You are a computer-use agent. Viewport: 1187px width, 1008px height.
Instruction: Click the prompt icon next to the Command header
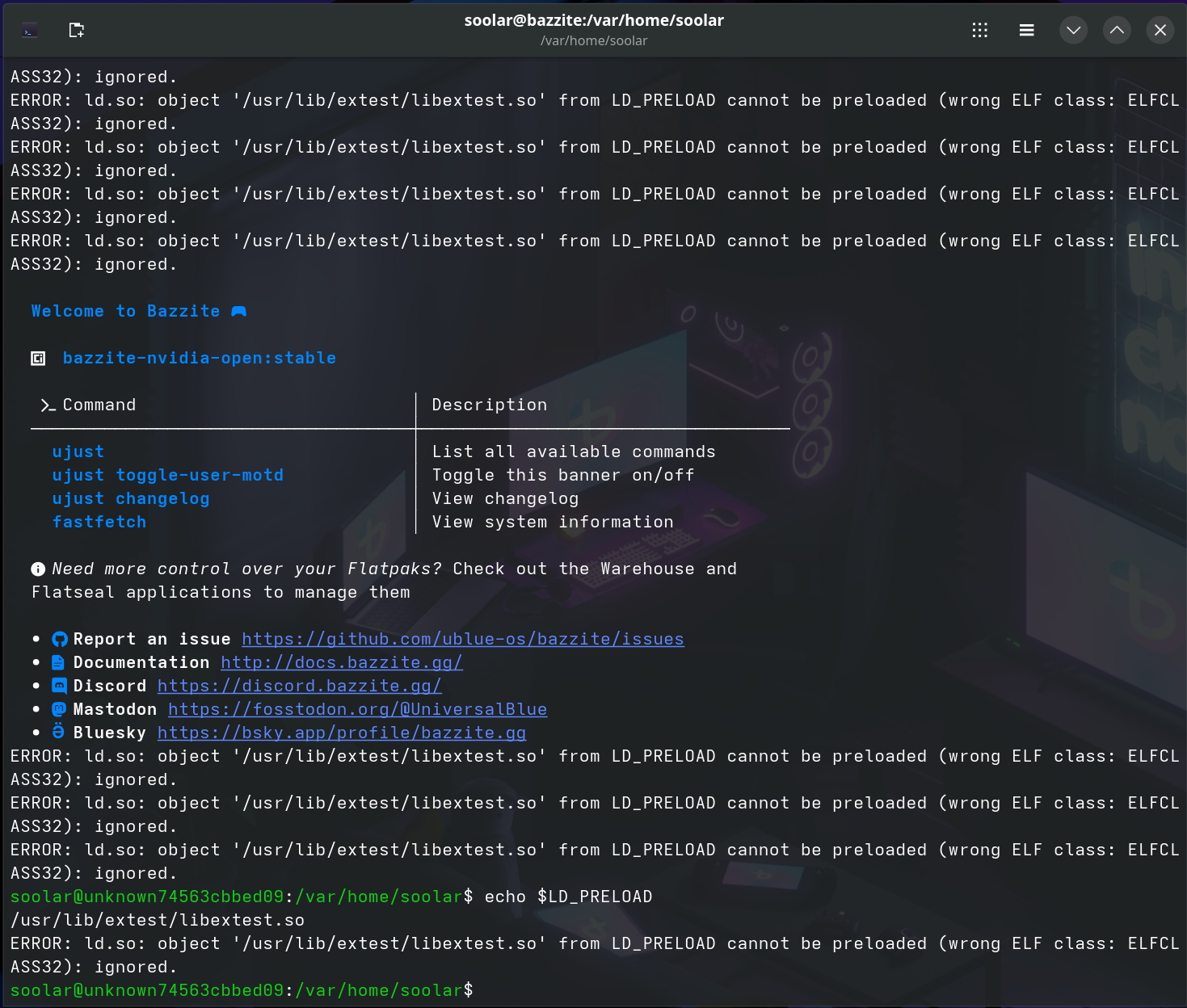pyautogui.click(x=48, y=405)
